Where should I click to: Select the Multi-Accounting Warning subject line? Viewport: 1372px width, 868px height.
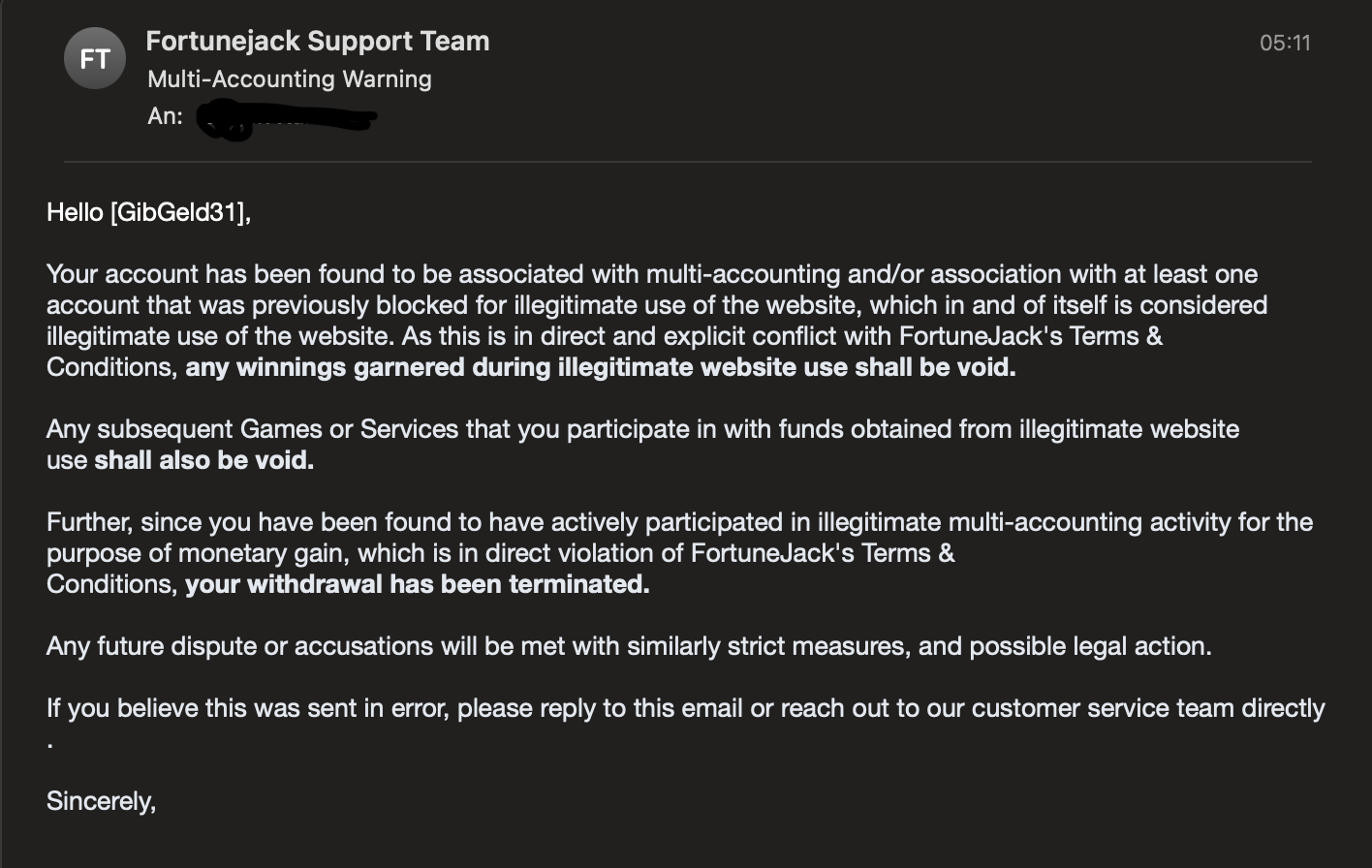(x=289, y=79)
